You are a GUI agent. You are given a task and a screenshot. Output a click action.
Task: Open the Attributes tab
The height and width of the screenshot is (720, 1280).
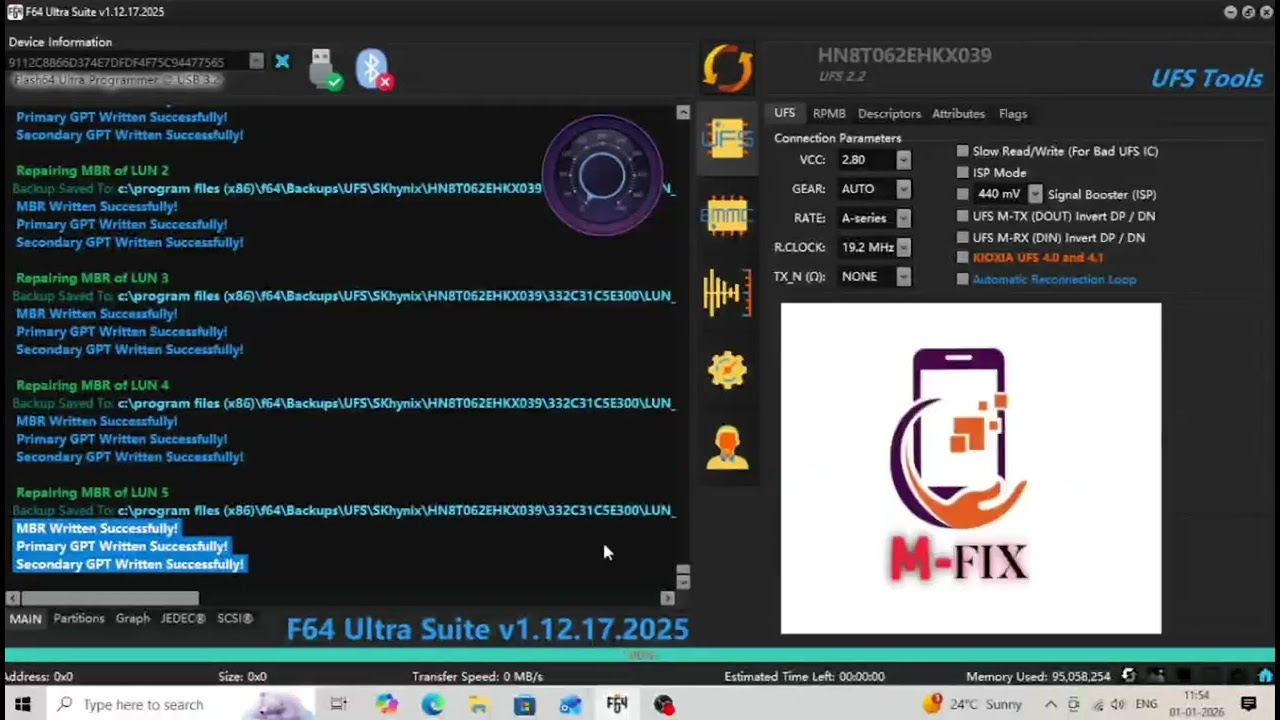[x=958, y=113]
